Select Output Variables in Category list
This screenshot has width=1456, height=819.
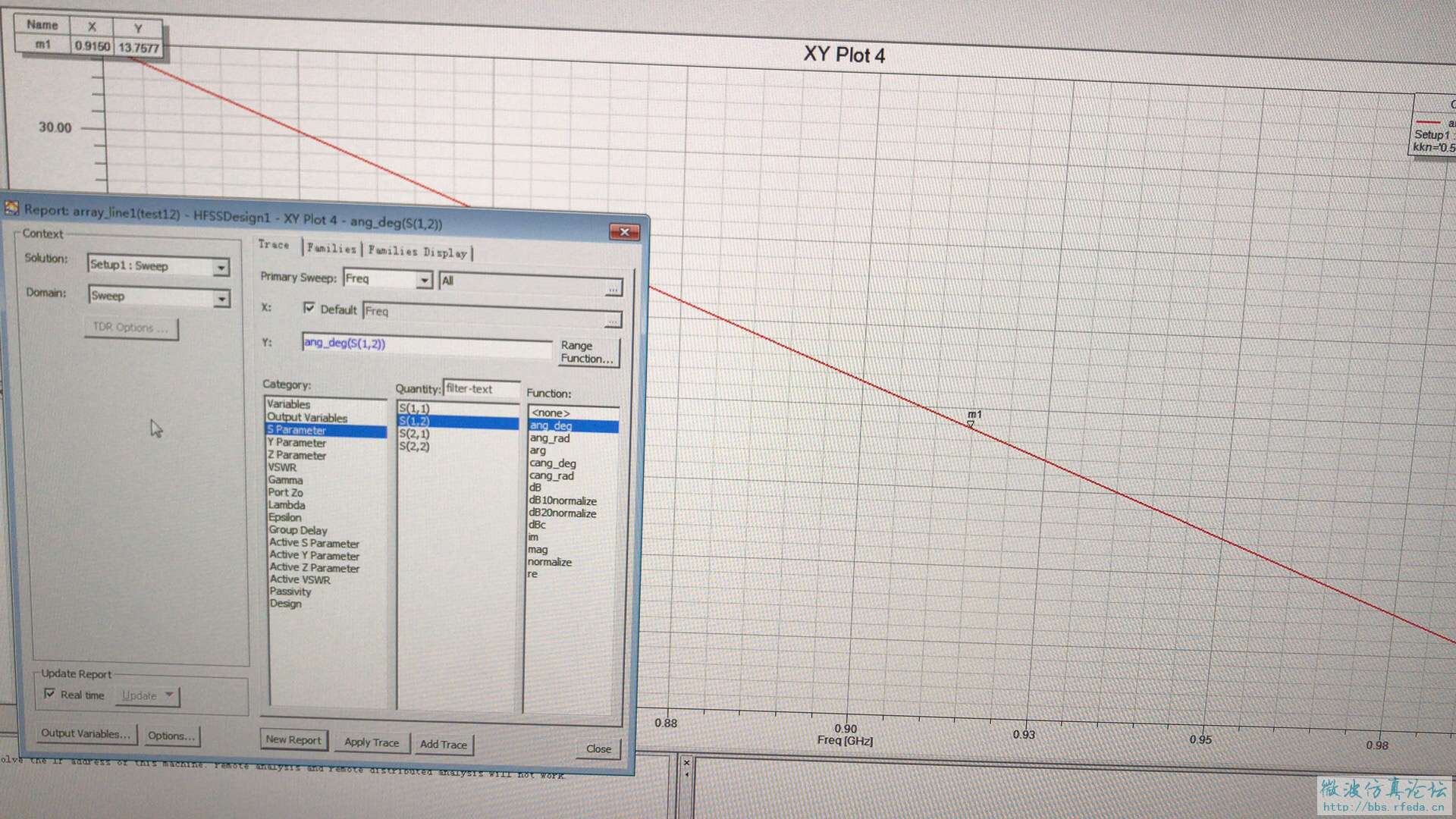[x=307, y=417]
